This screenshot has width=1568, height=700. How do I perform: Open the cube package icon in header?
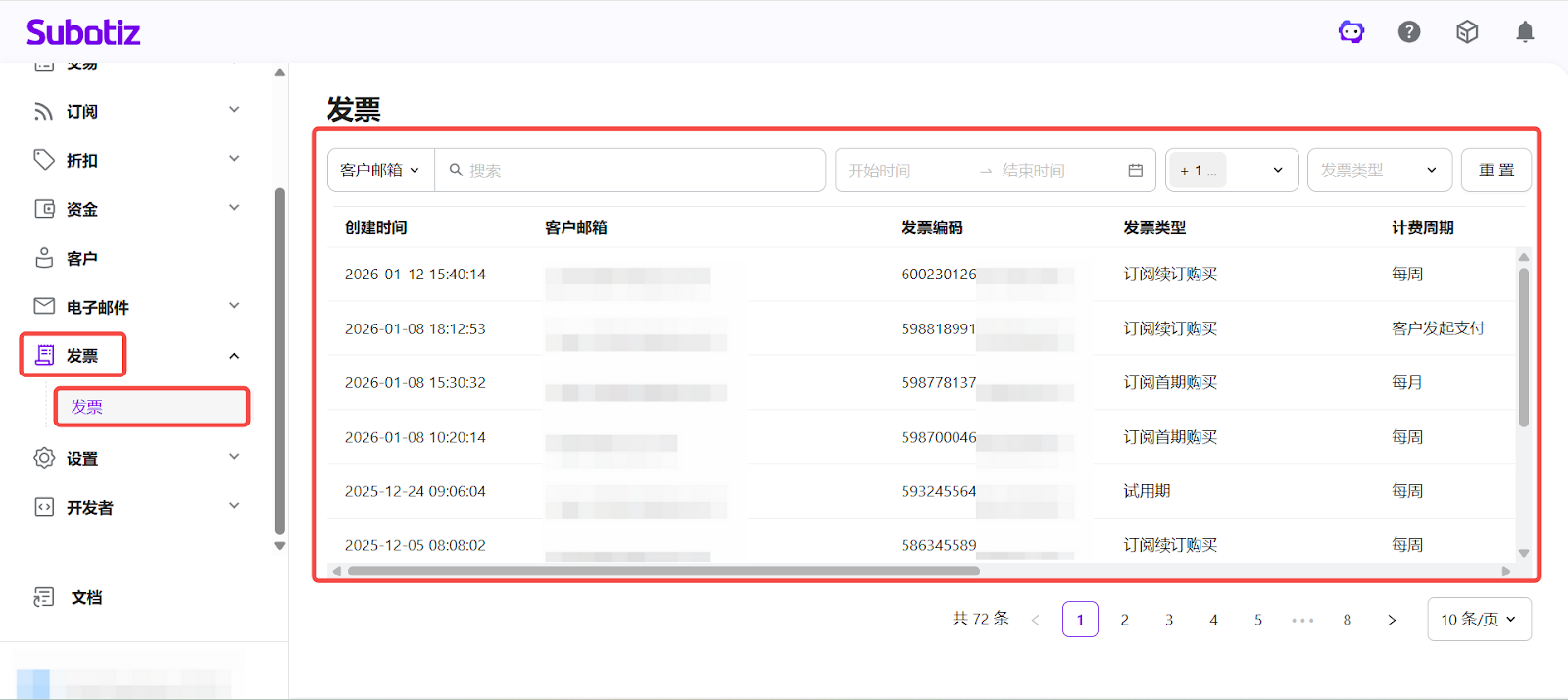[x=1467, y=32]
